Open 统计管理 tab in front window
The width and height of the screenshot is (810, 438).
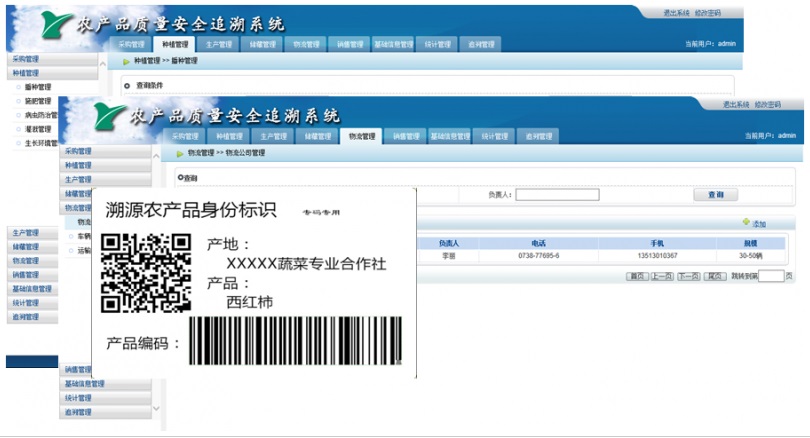click(494, 136)
